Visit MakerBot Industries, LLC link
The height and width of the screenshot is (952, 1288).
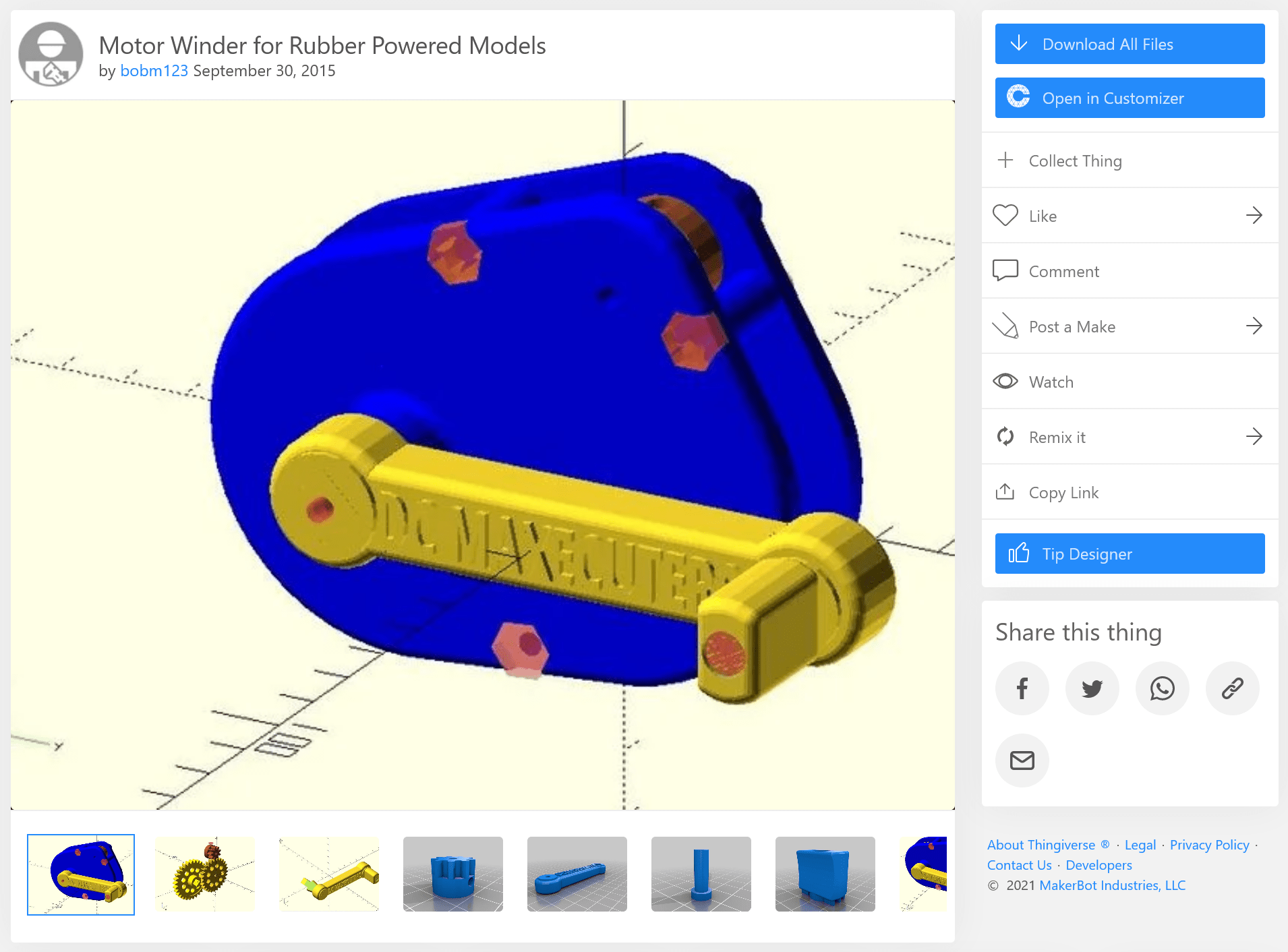1112,885
